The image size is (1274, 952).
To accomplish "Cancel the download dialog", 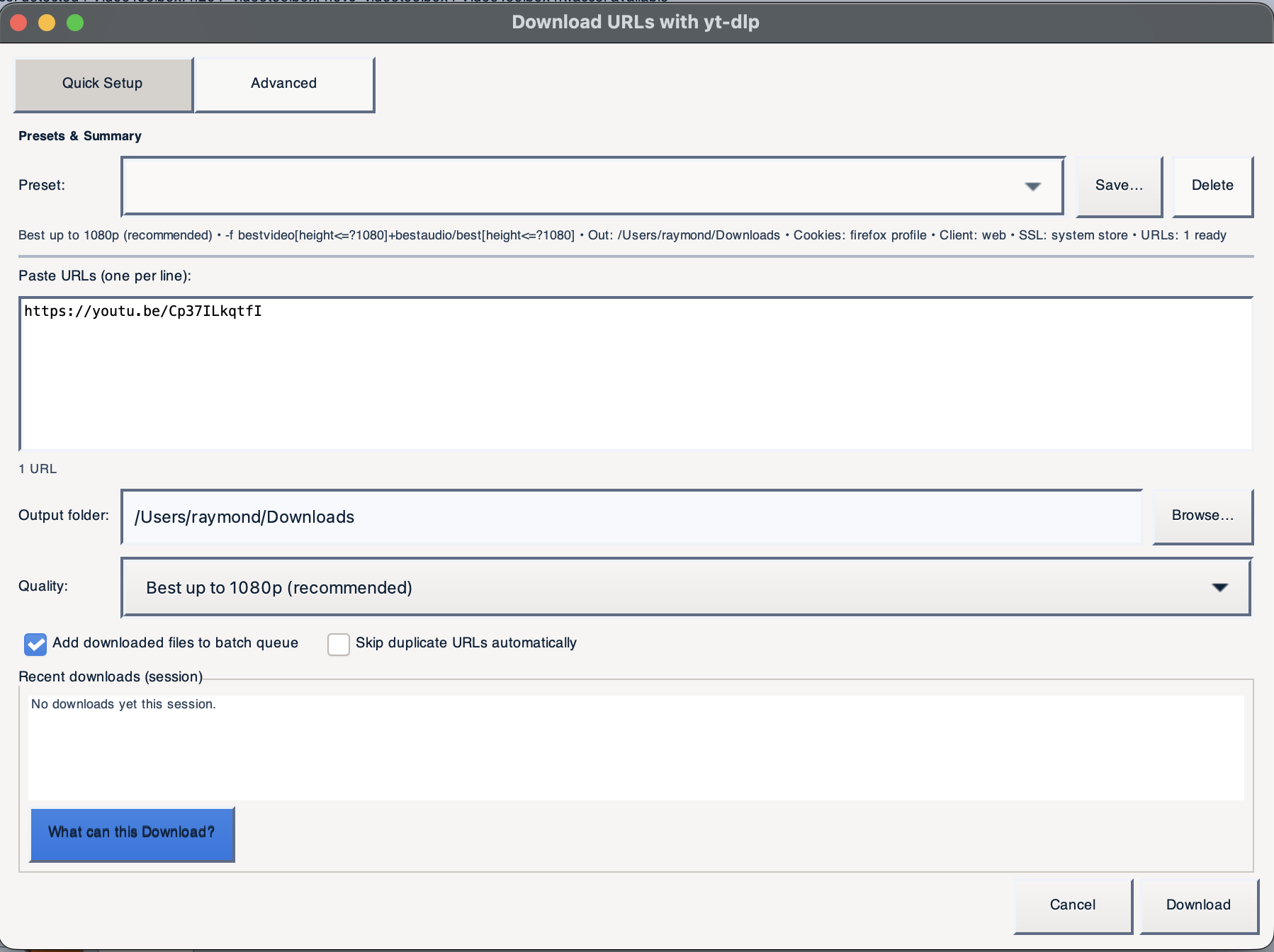I will coord(1072,905).
